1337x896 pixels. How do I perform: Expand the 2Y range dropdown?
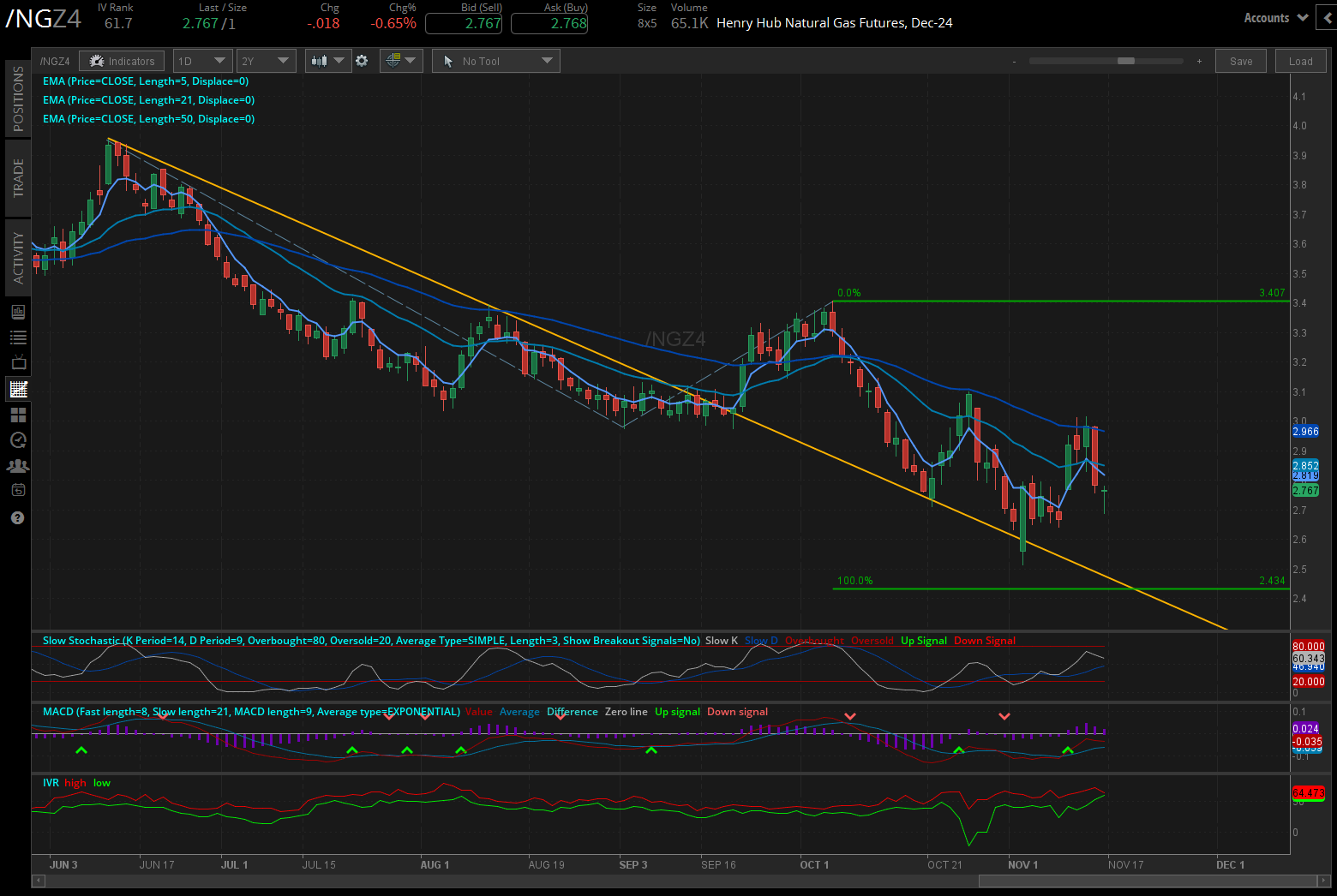click(266, 61)
